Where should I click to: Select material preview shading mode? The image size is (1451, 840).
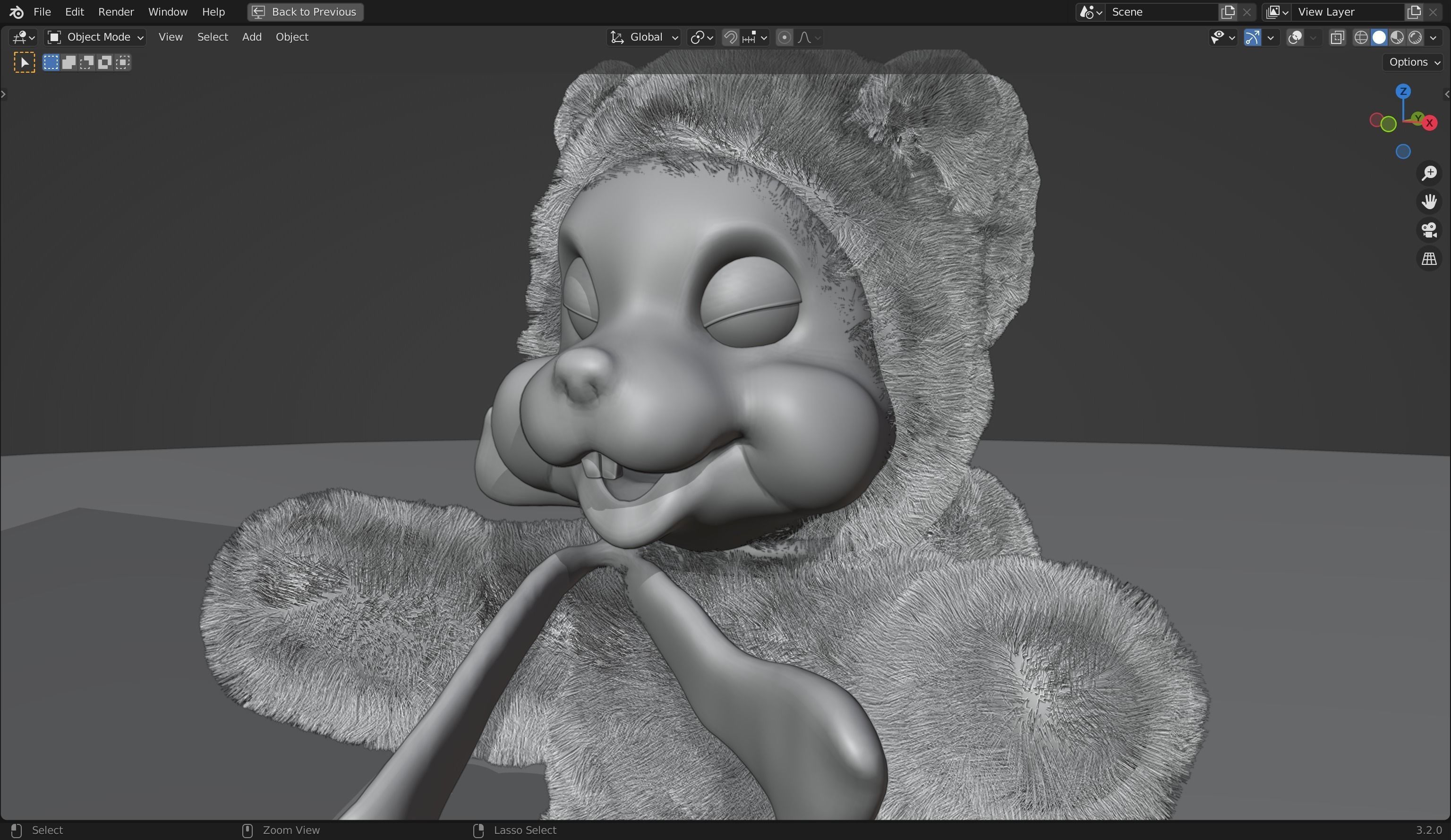pos(1398,37)
